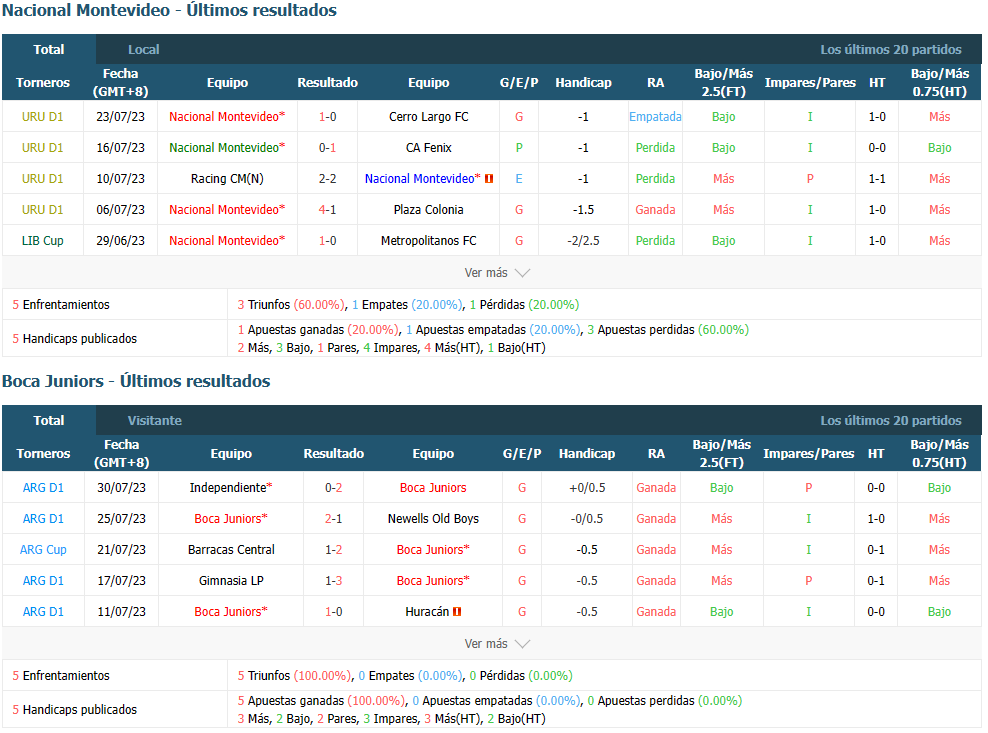Expand 'Ver más' under the Nacional Montevideo table
The image size is (988, 733).
point(497,273)
